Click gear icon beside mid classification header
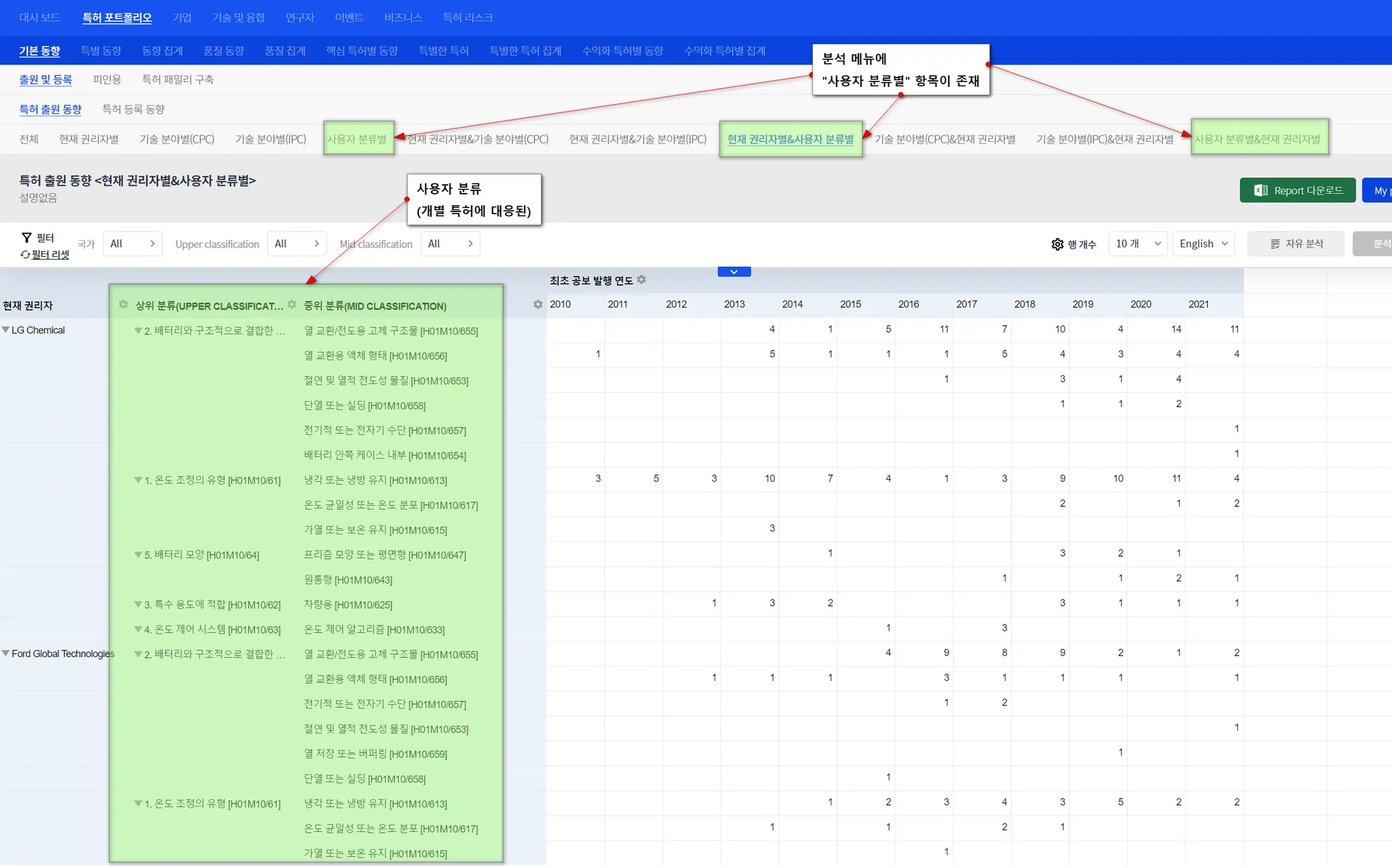Viewport: 1392px width, 868px height. [292, 305]
